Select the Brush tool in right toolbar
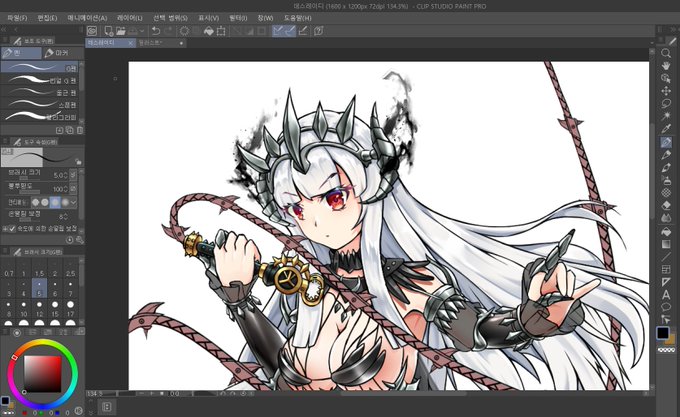This screenshot has height=417, width=680. click(x=666, y=167)
